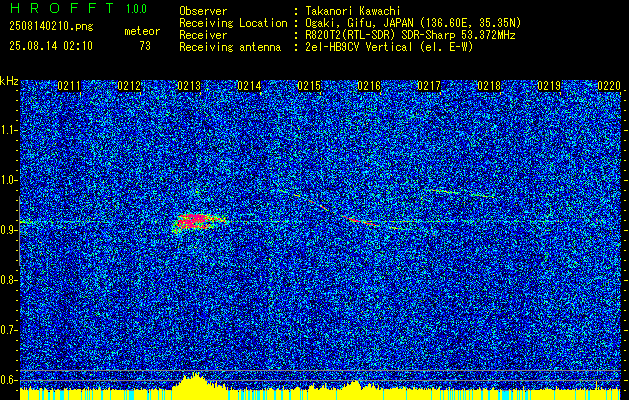Click the date stamp 25.08.14 02:10
This screenshot has width=629, height=400.
coord(51,46)
